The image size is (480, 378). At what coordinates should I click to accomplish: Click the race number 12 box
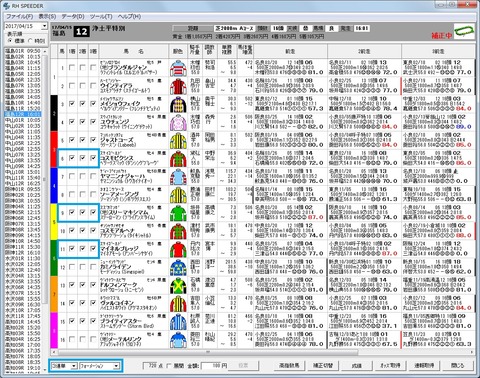point(82,32)
